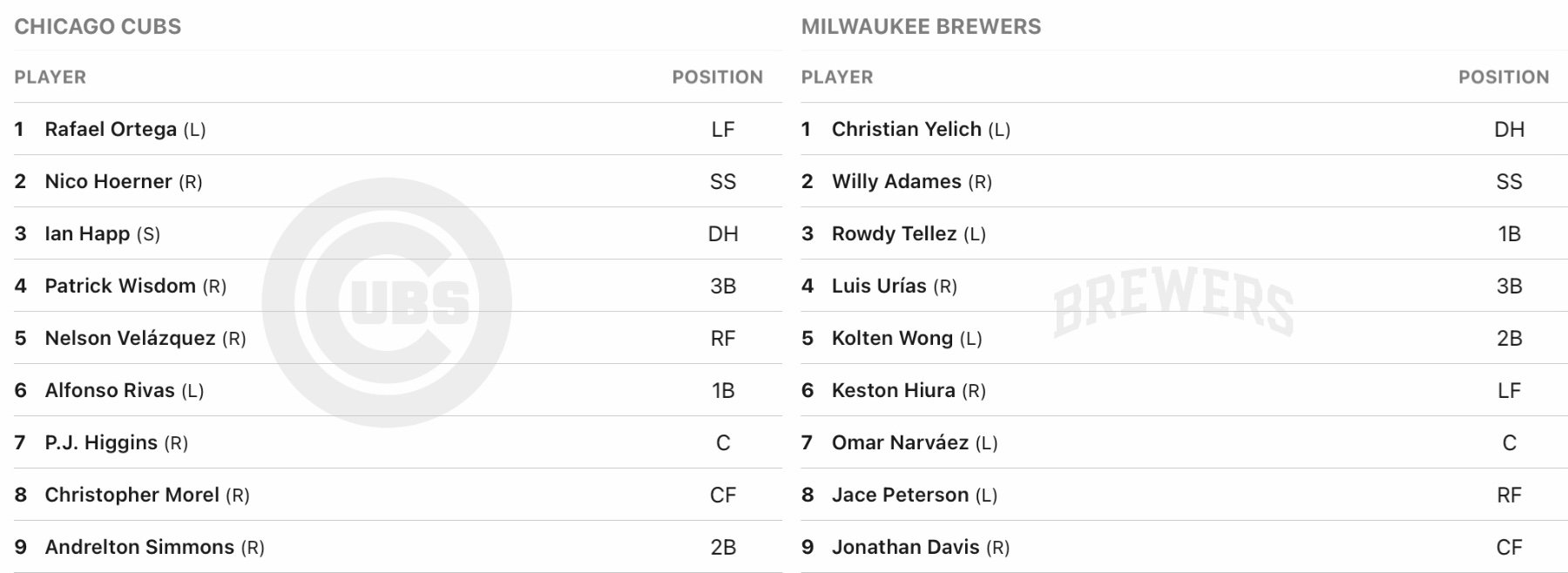Select Nelson Velázquez player row
The width and height of the screenshot is (1568, 573).
[130, 339]
